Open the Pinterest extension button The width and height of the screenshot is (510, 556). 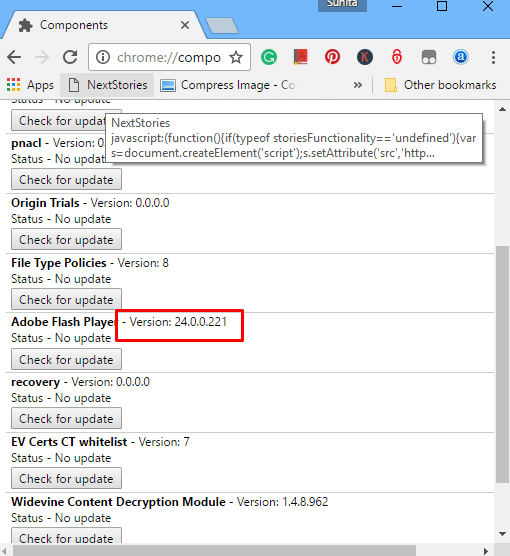coord(332,57)
